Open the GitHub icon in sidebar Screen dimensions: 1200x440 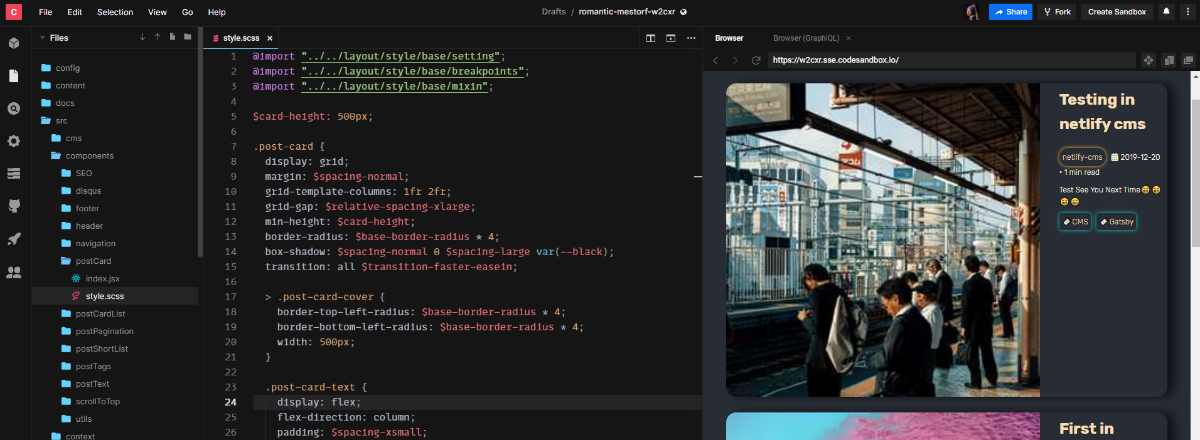click(14, 206)
